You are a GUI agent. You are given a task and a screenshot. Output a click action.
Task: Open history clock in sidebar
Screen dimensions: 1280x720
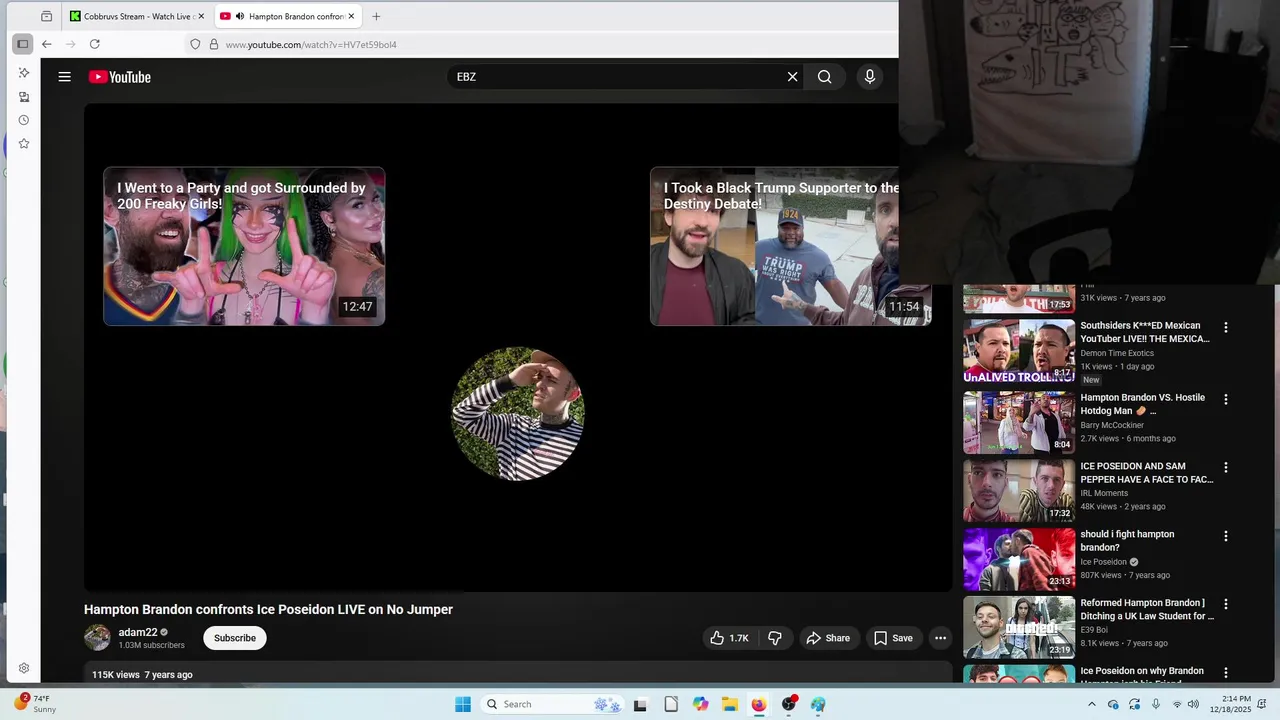tap(24, 120)
